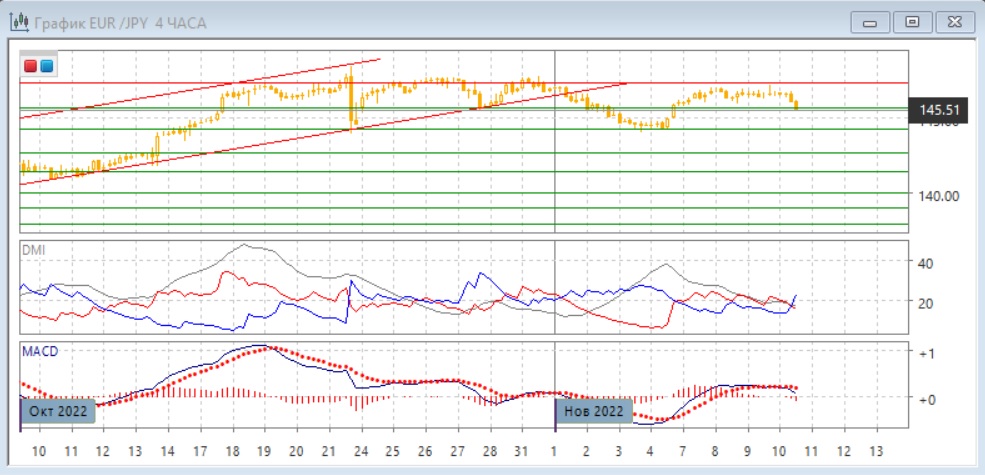
Task: Click the candlestick chart icon in title bar
Action: 17,22
